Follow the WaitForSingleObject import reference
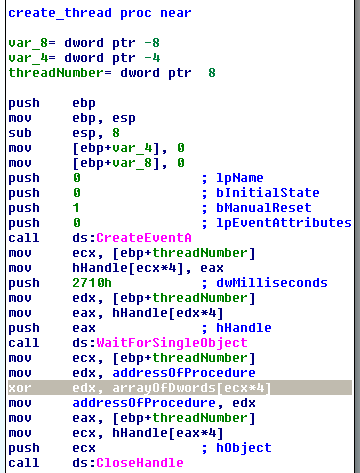The width and height of the screenshot is (360, 473). 172,343
